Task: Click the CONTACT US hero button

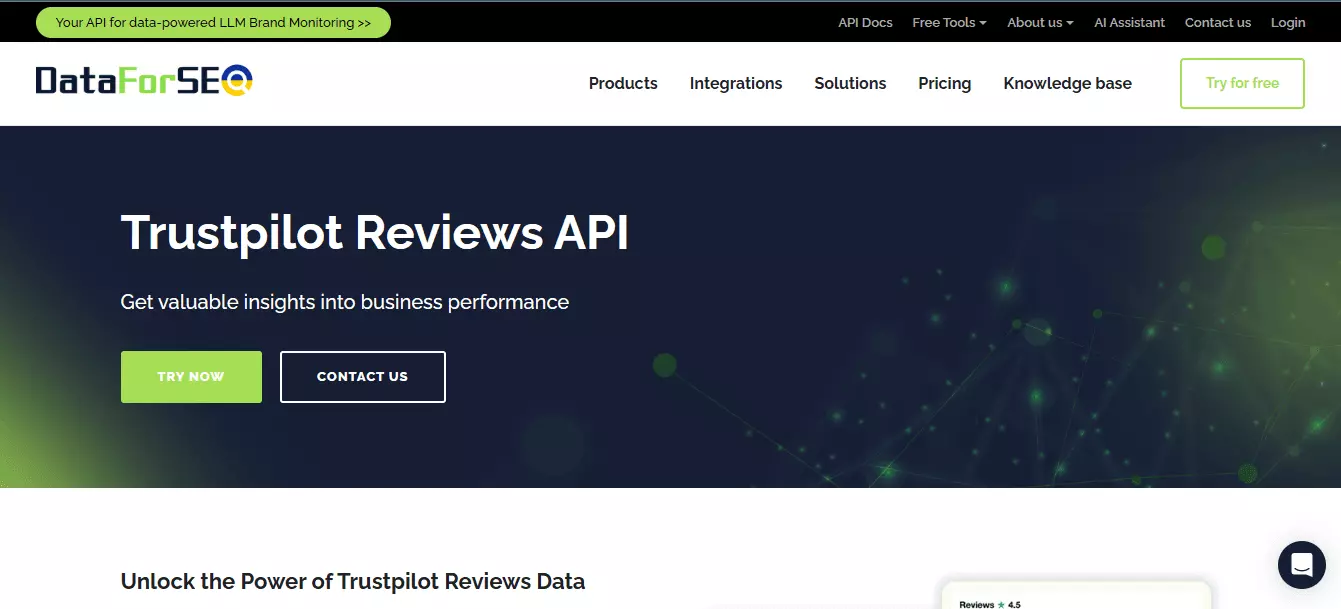Action: 362,377
